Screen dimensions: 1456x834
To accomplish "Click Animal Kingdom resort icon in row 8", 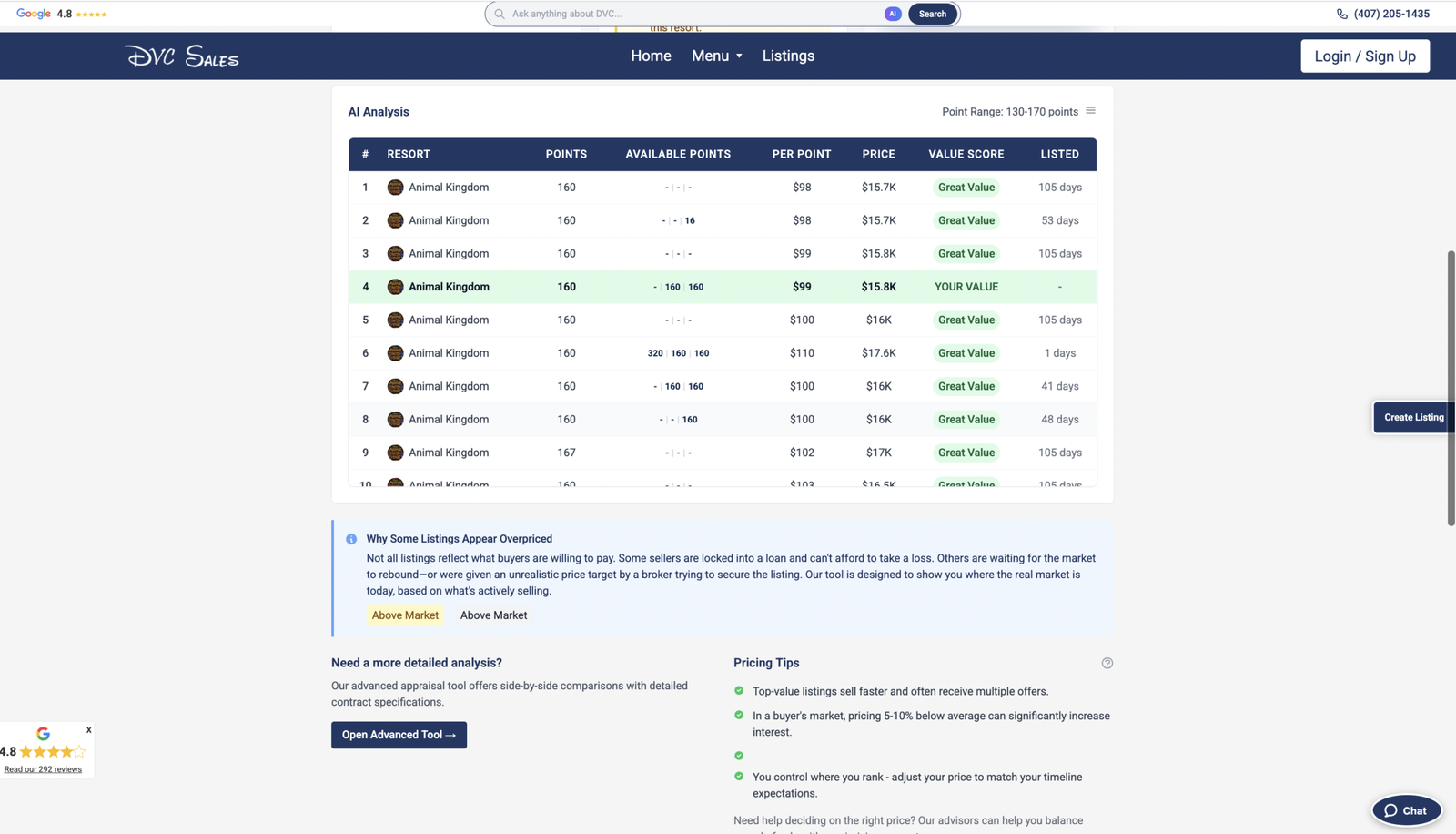I will pyautogui.click(x=395, y=420).
